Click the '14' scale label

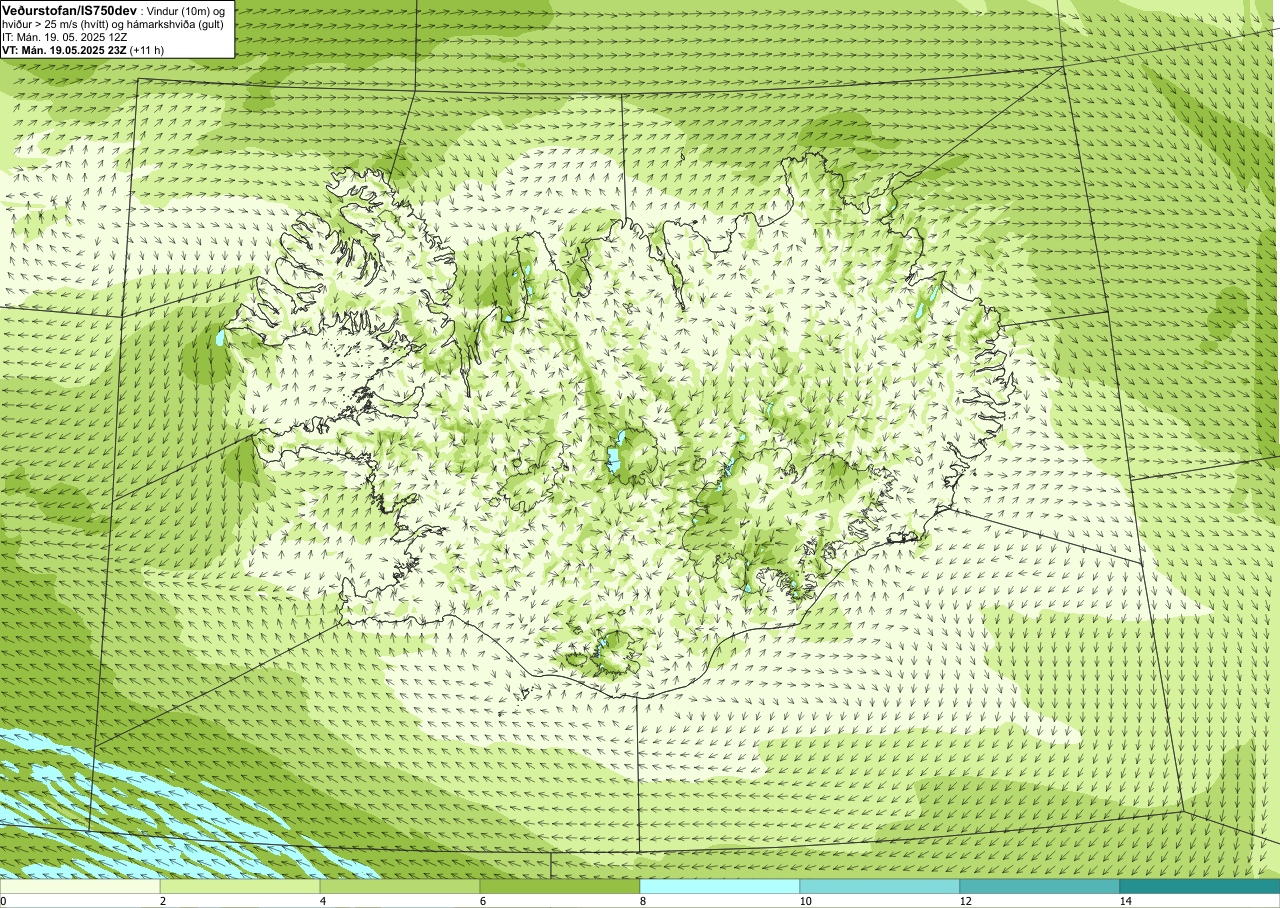1124,901
